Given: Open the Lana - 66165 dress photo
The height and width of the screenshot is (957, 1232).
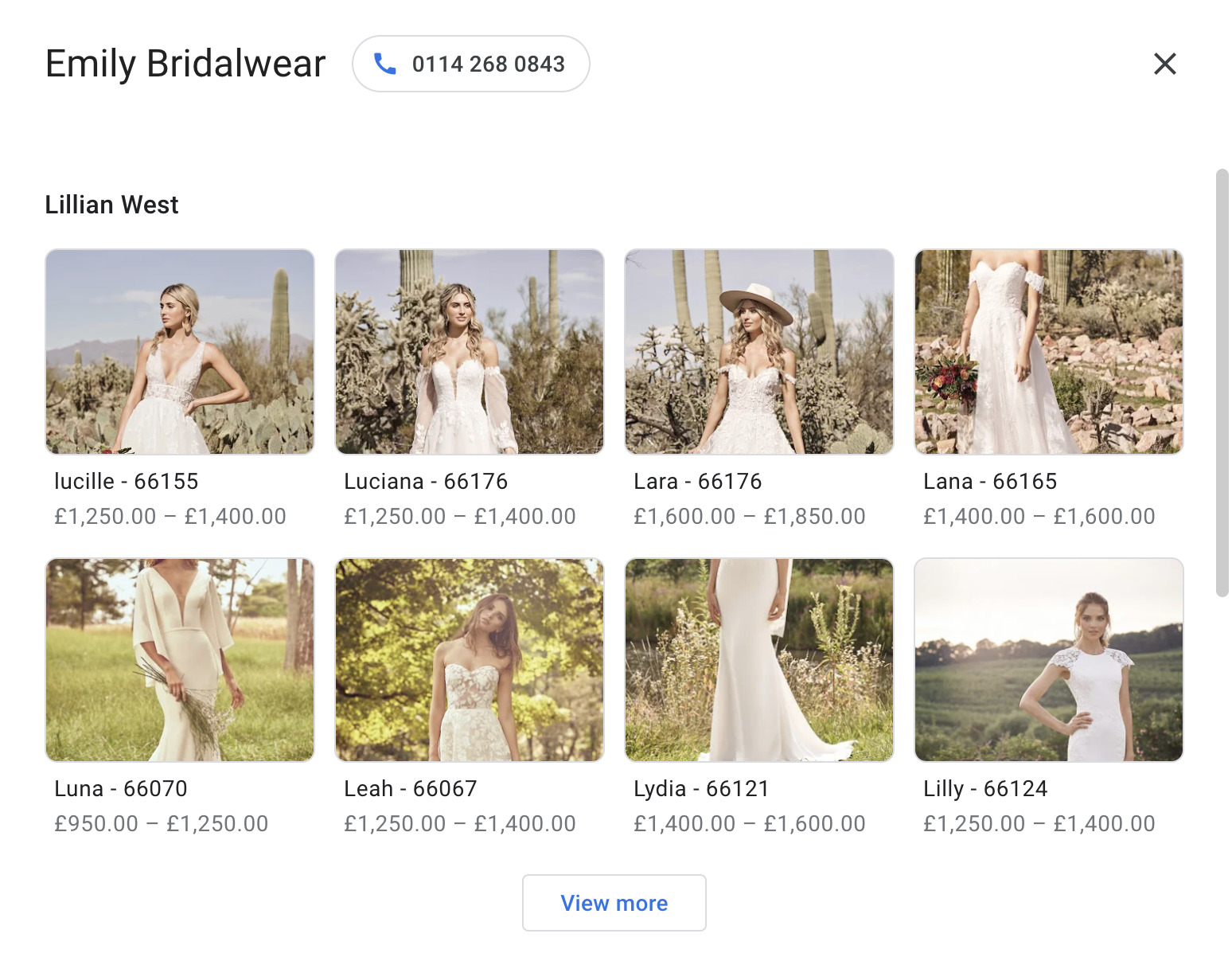Looking at the screenshot, I should coord(1049,352).
